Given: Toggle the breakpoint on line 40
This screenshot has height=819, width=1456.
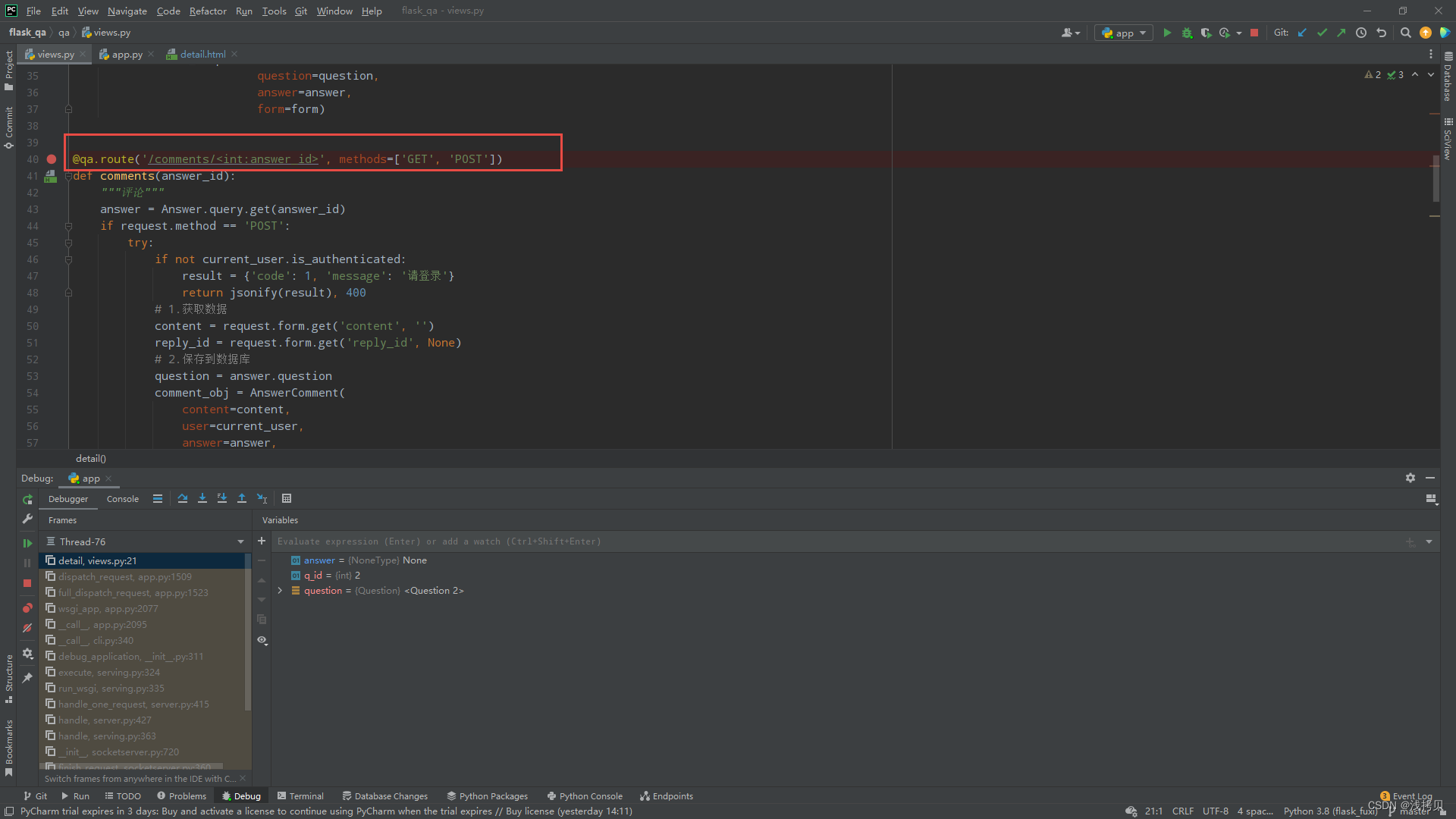Looking at the screenshot, I should tap(51, 159).
